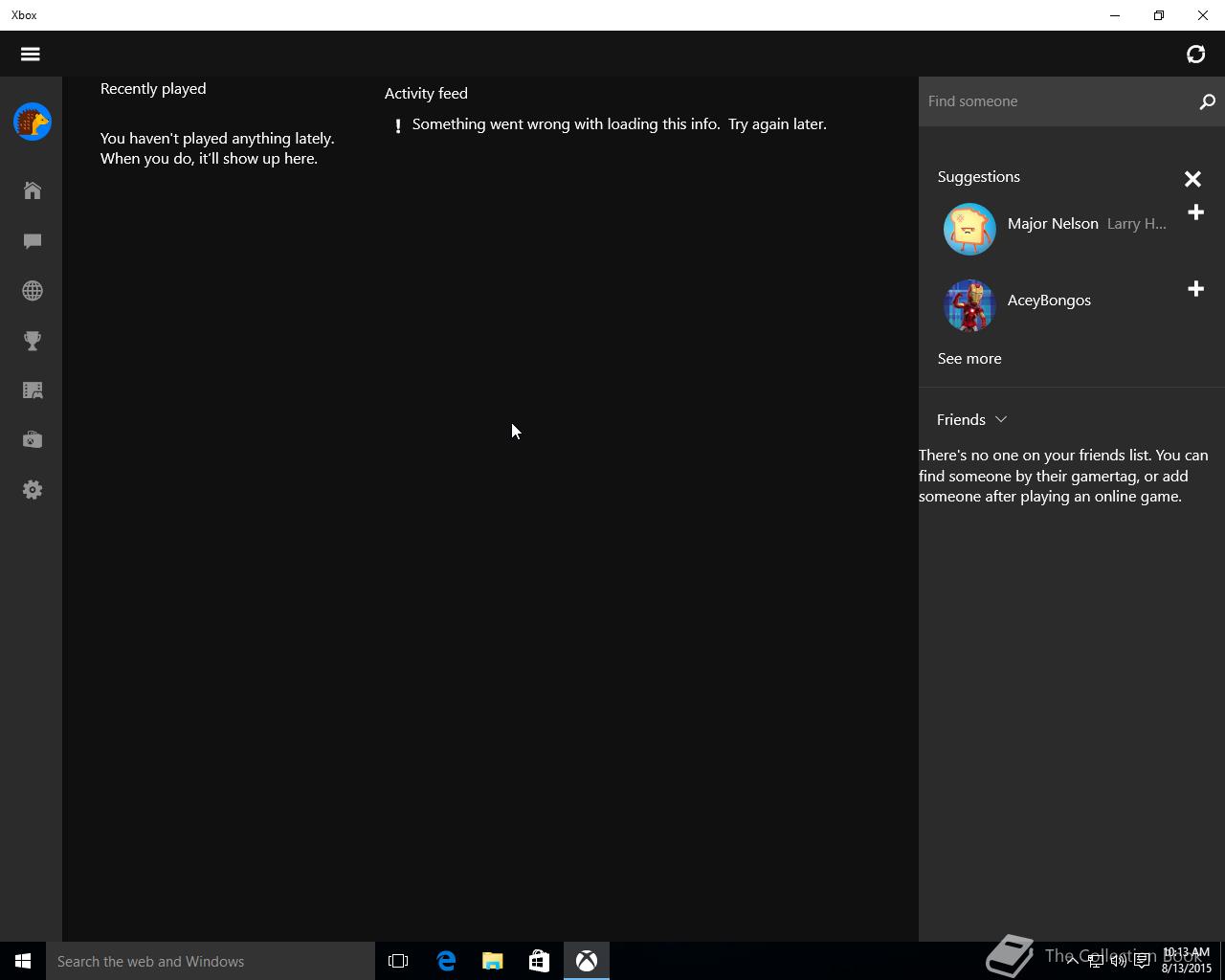
Task: Click the Recently played heading
Action: [x=153, y=88]
